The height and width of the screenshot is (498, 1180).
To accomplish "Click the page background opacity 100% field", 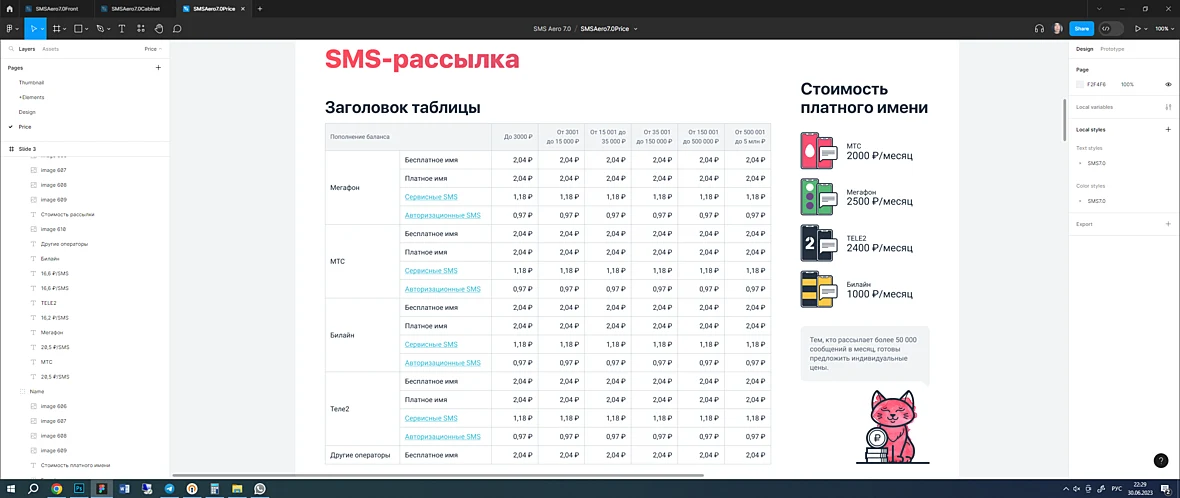I will pos(1127,84).
